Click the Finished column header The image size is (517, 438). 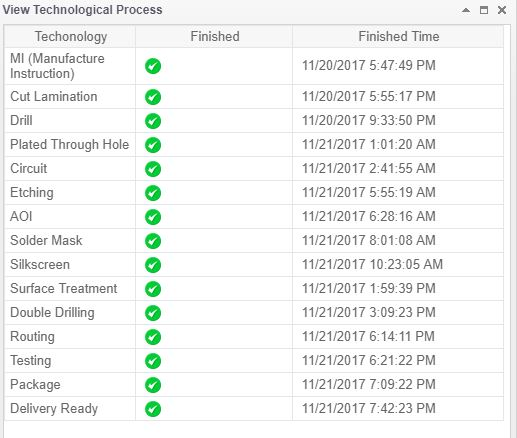coord(215,37)
